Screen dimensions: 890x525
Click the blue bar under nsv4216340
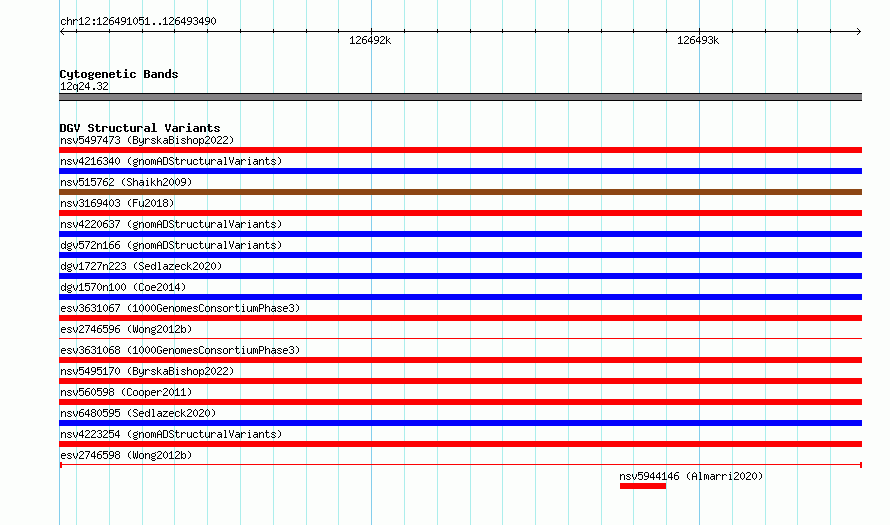click(460, 171)
